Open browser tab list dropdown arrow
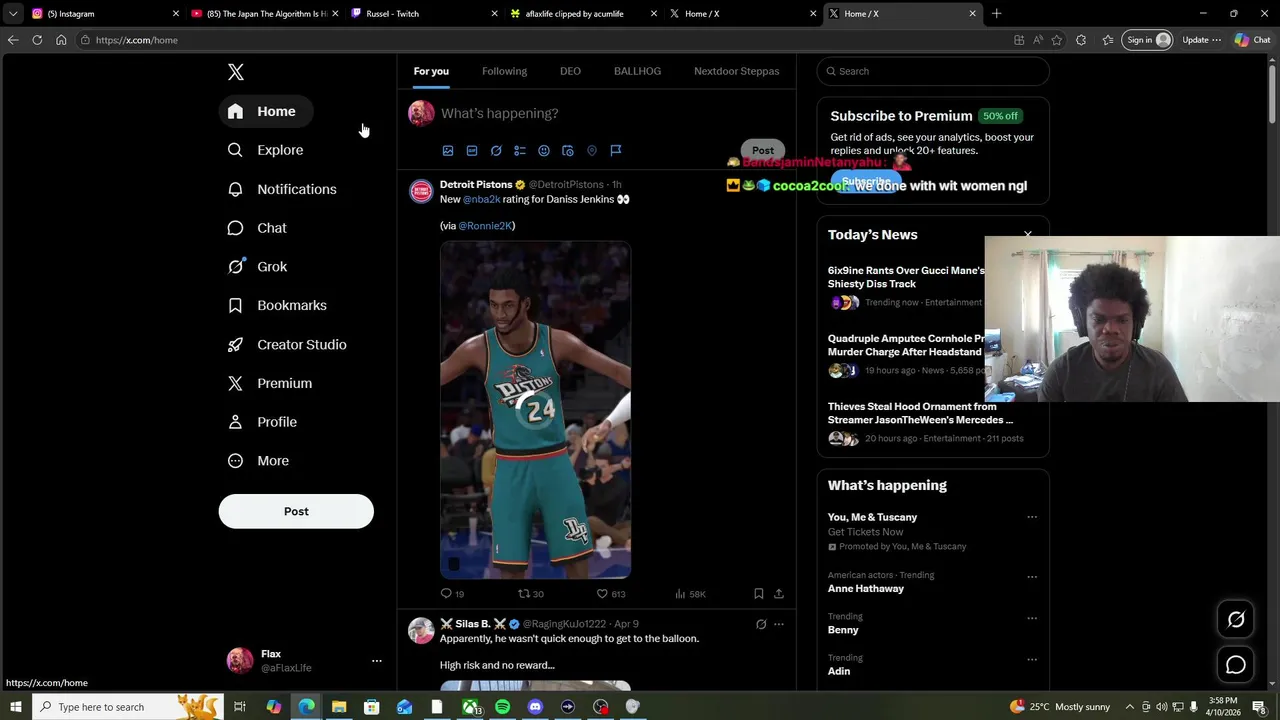This screenshot has height=720, width=1280. coord(12,14)
